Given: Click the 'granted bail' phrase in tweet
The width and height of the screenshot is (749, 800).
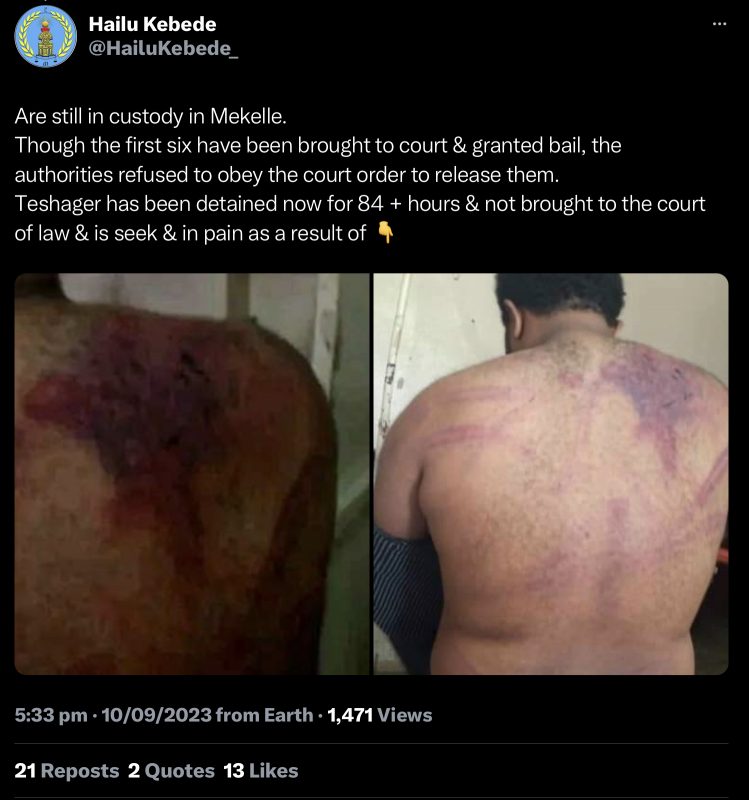Looking at the screenshot, I should point(528,146).
